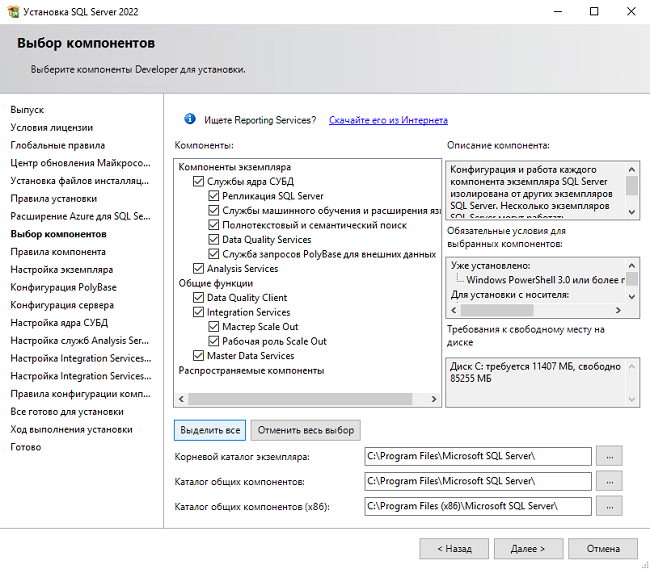The width and height of the screenshot is (650, 569).
Task: Select Центр обновления Майкрософт step
Action: [80, 163]
